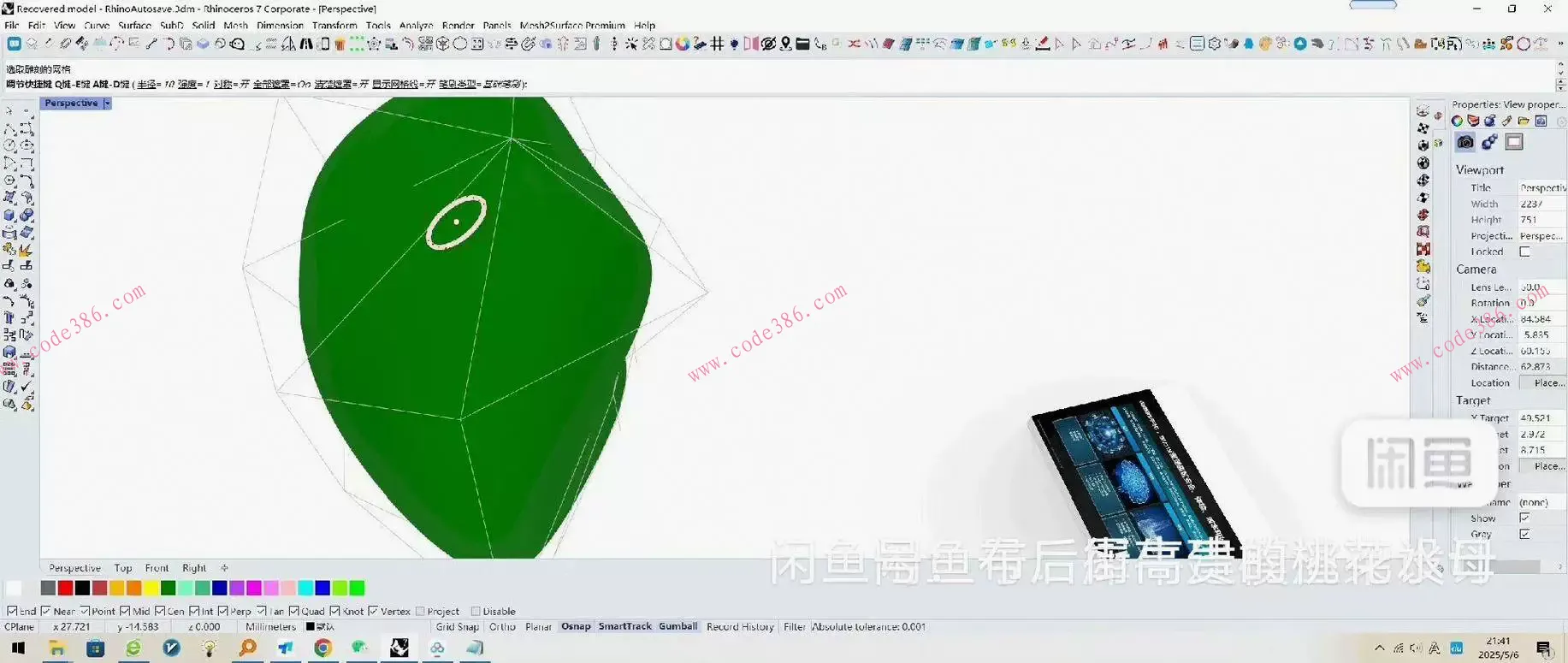Open the Mesh menu
Screen dimensions: 1568x663
[235, 26]
